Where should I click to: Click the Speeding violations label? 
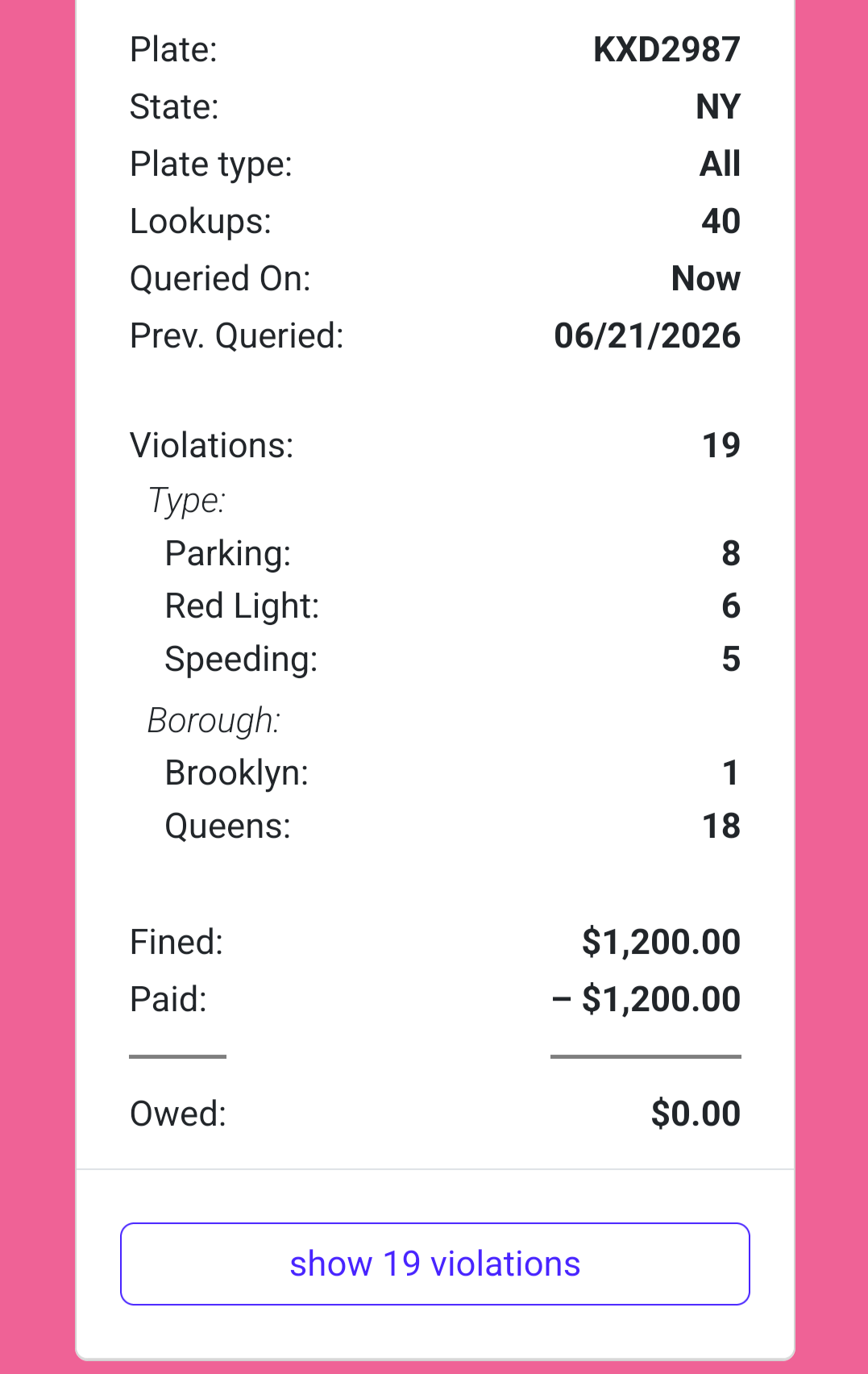point(241,660)
